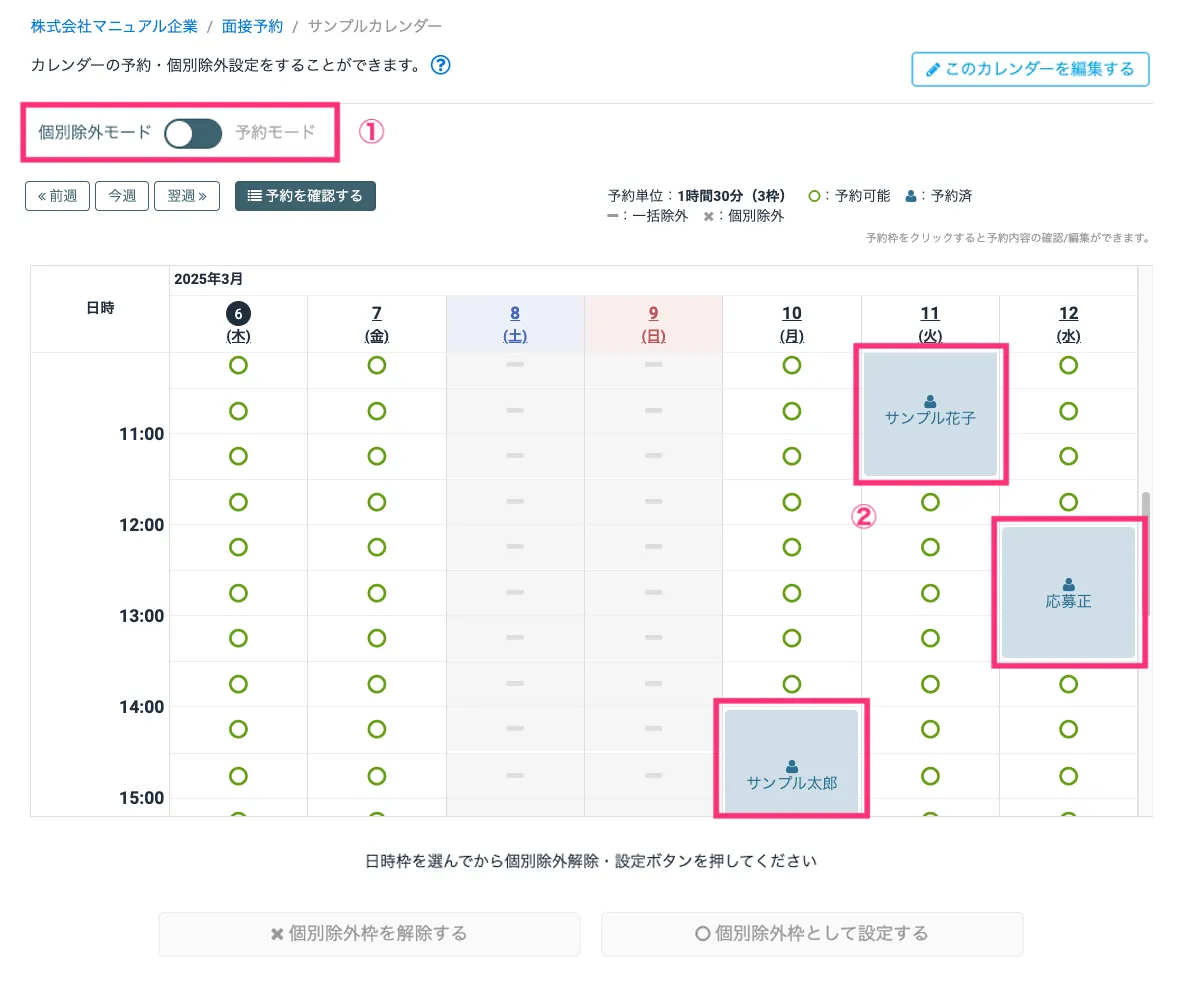Click the Saturday 8 date header
This screenshot has height=995, width=1186.
(515, 323)
